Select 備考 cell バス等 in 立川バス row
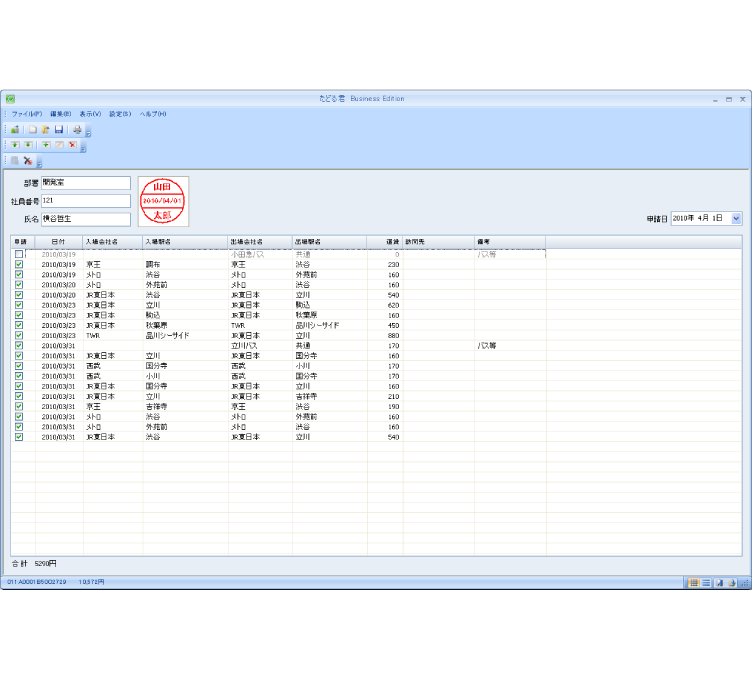Image resolution: width=752 pixels, height=680 pixels. click(x=510, y=345)
